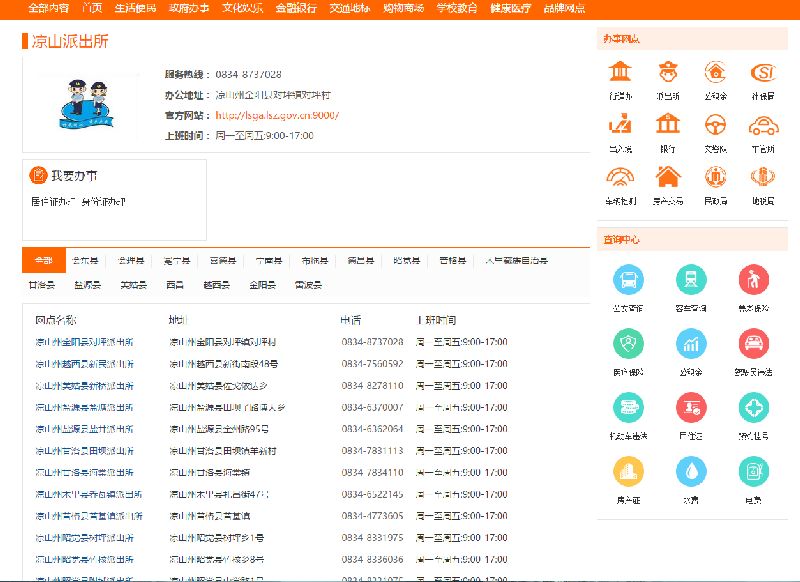Open the 学校教育 navigation item
800x582 pixels.
point(457,8)
